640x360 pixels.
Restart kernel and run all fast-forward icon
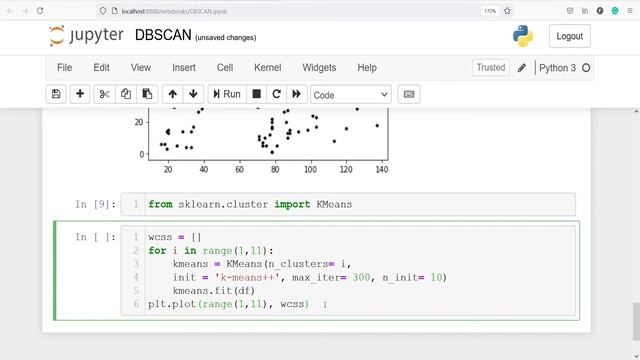click(297, 94)
